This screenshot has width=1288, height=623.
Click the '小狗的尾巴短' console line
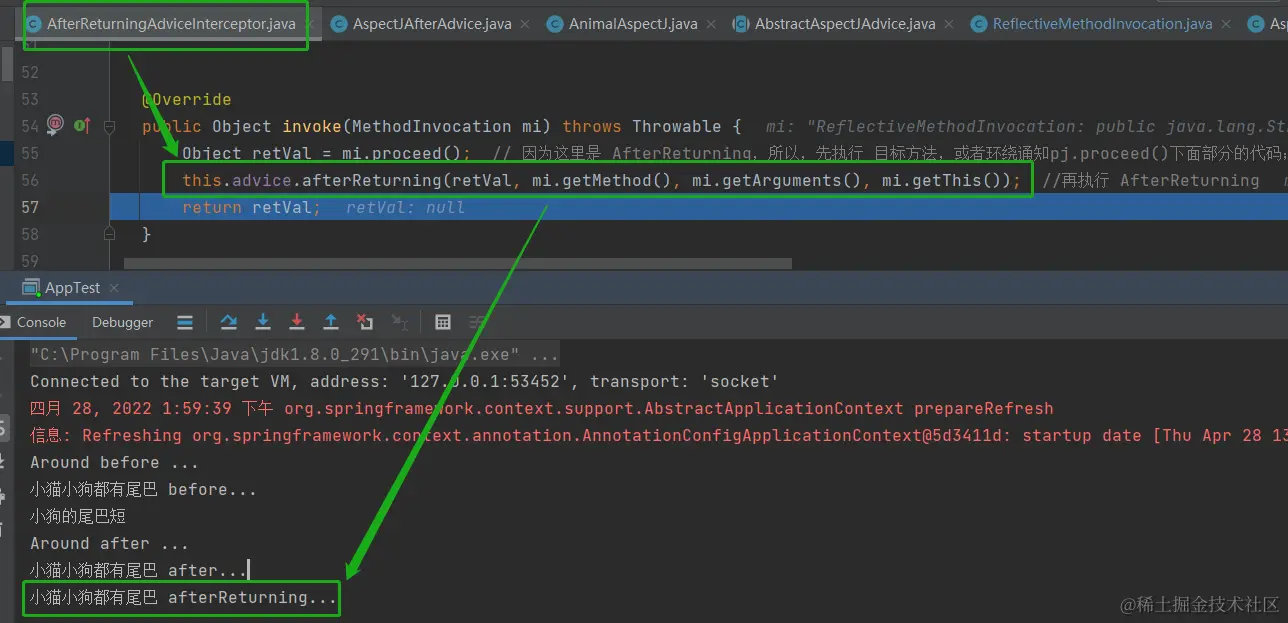point(78,516)
